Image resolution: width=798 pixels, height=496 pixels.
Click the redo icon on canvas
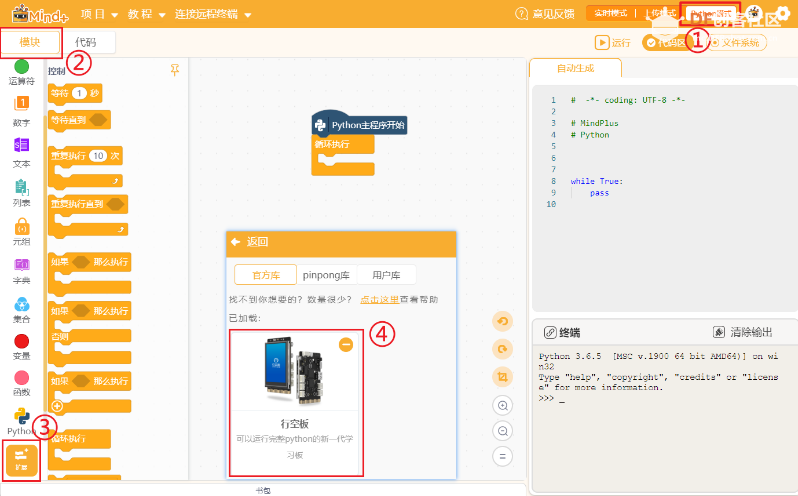click(503, 349)
